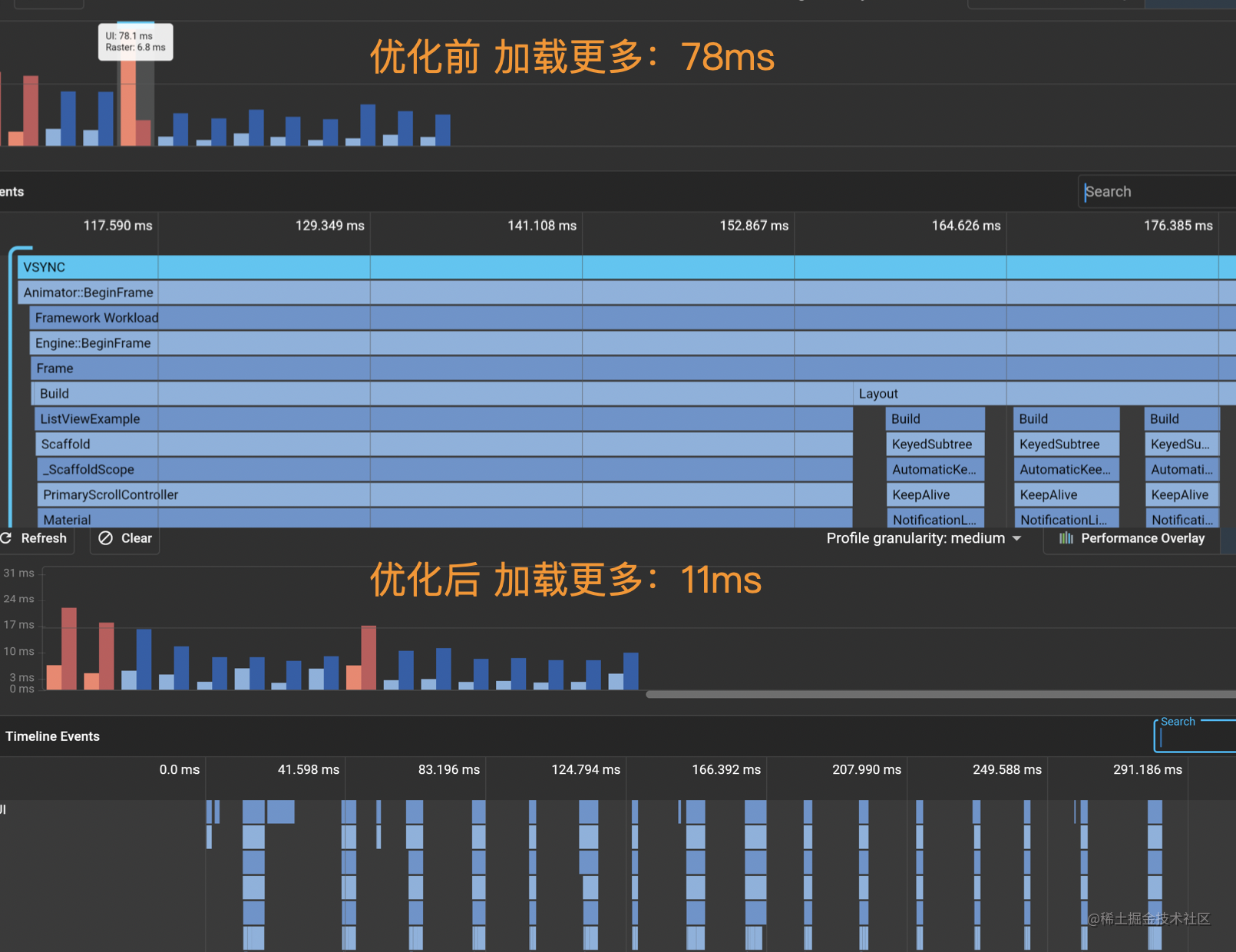Select the first KeyedSubtree block under Layout

[x=936, y=445]
